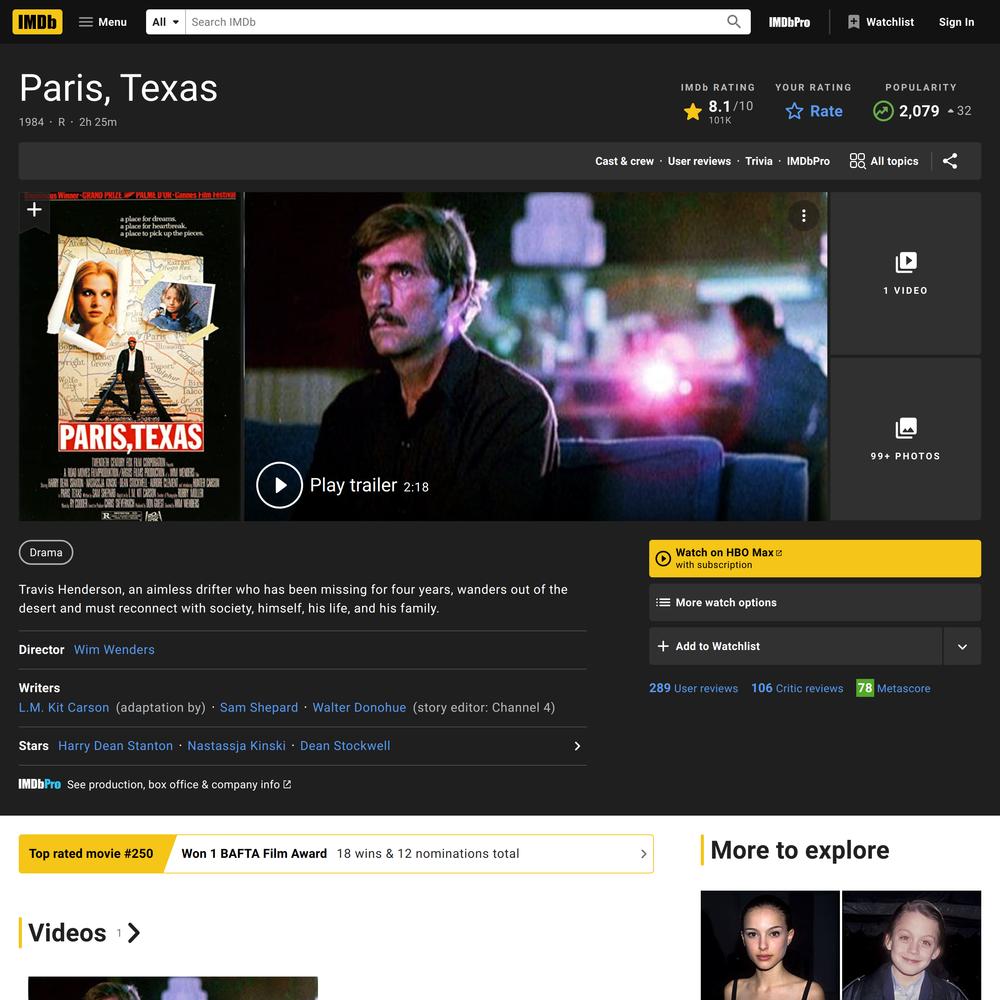Open Trivia section
This screenshot has height=1000, width=1000.
click(758, 161)
